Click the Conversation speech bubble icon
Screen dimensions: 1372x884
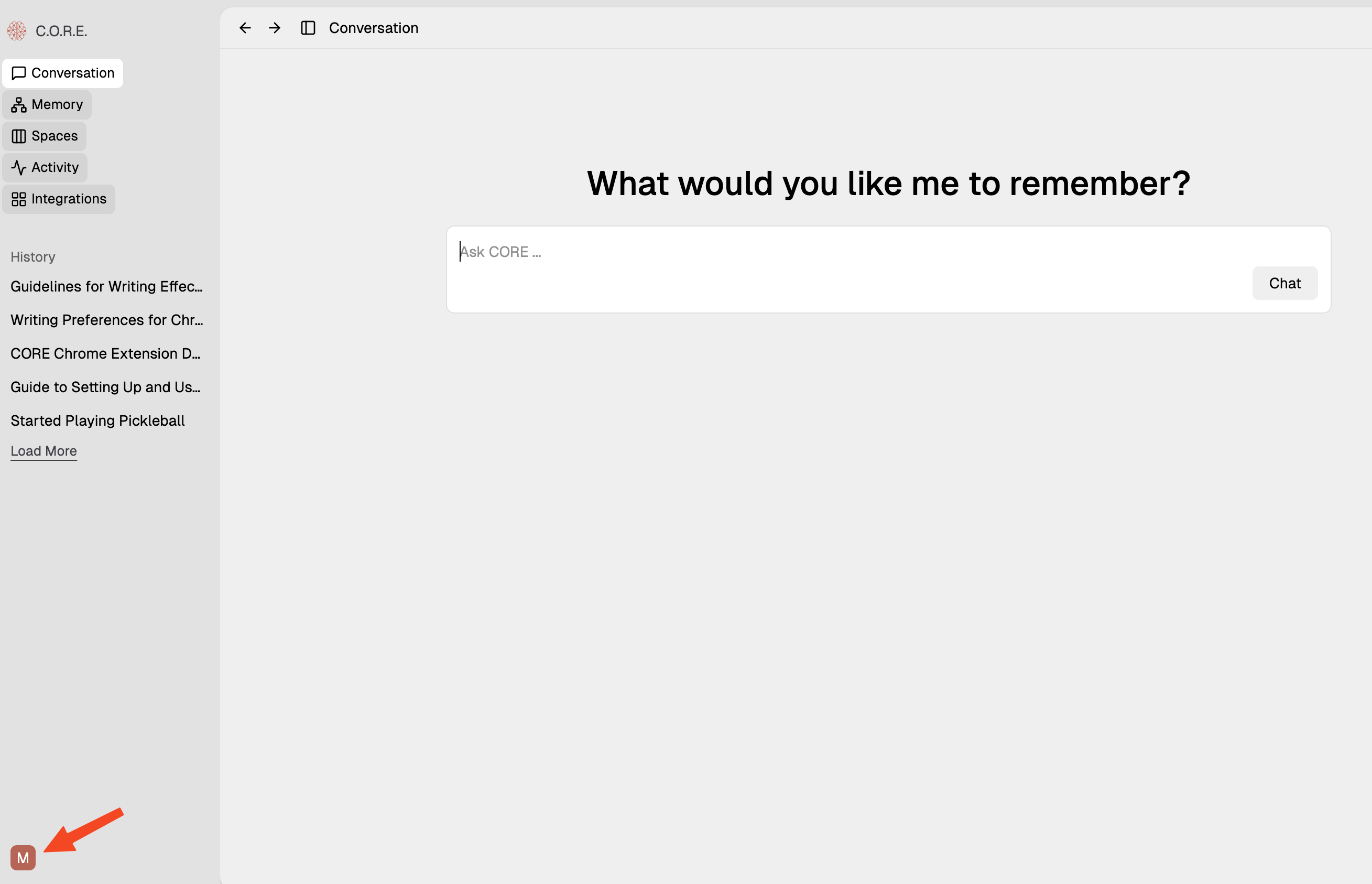19,73
